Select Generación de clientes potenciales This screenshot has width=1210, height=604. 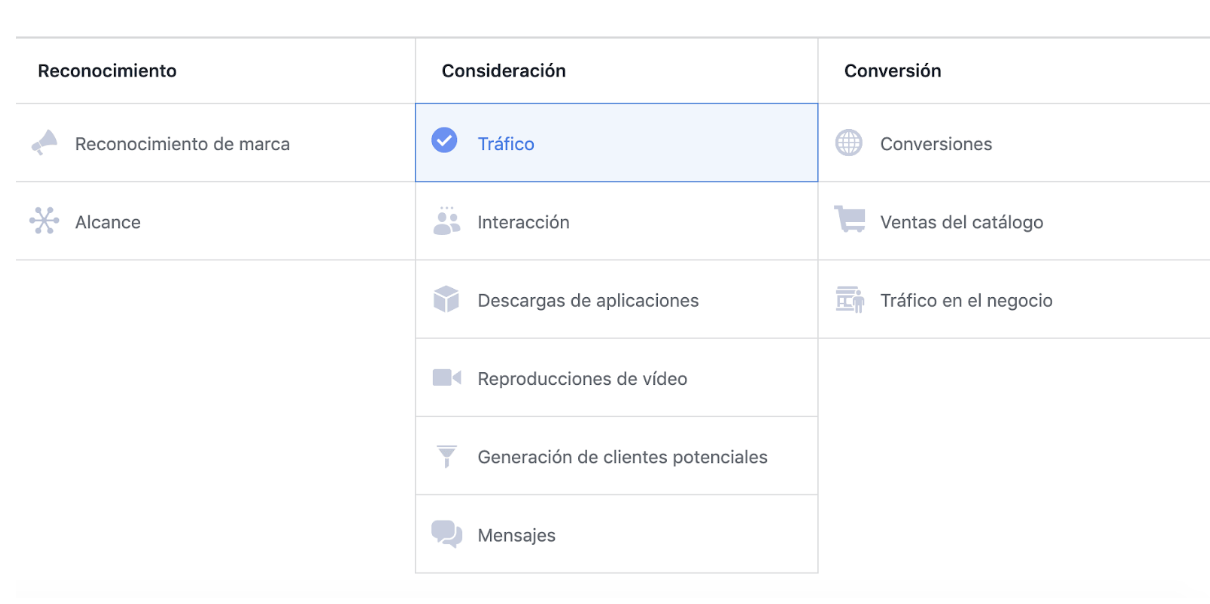click(x=622, y=457)
